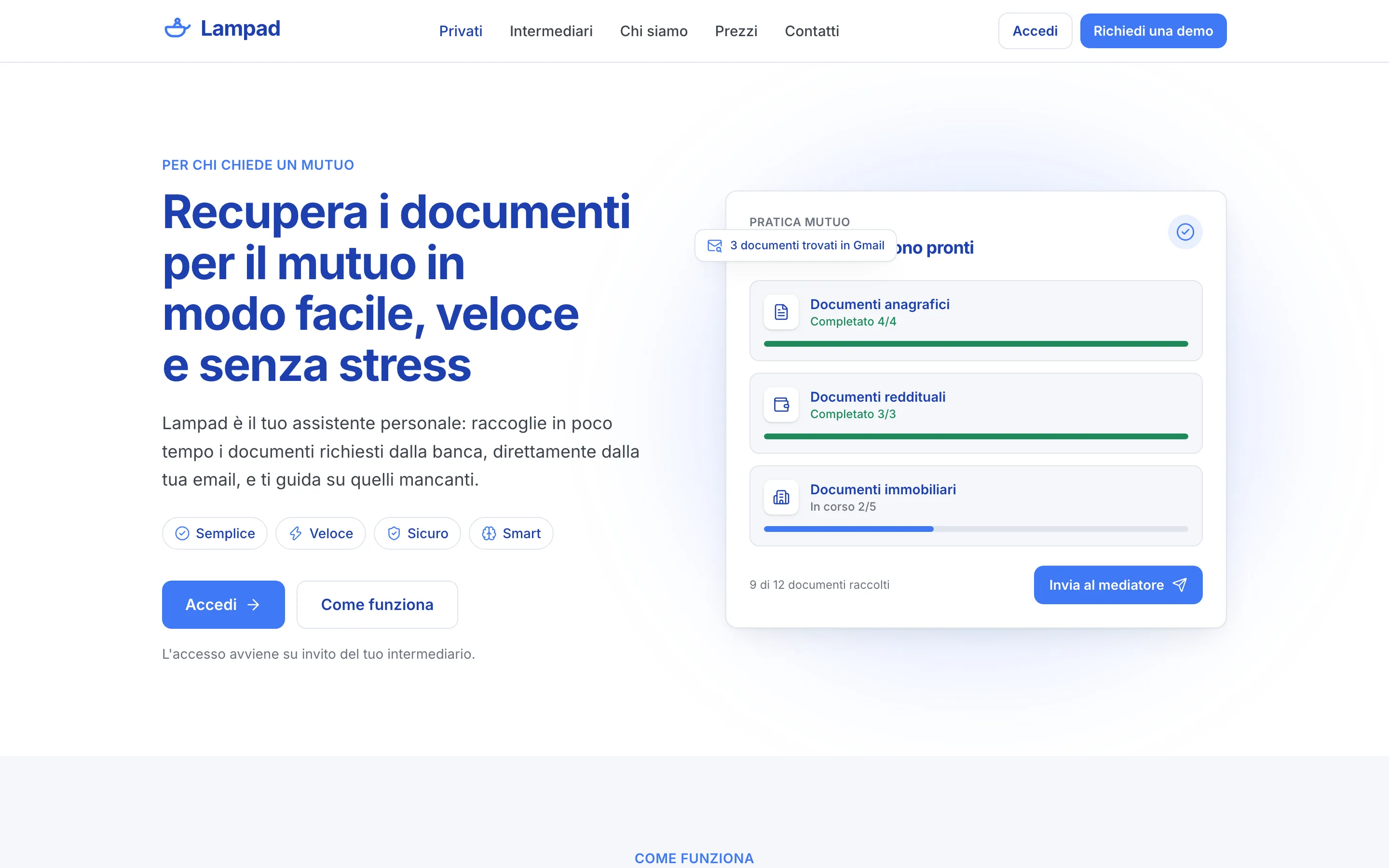Click the Documenti reddituali title

tap(878, 397)
